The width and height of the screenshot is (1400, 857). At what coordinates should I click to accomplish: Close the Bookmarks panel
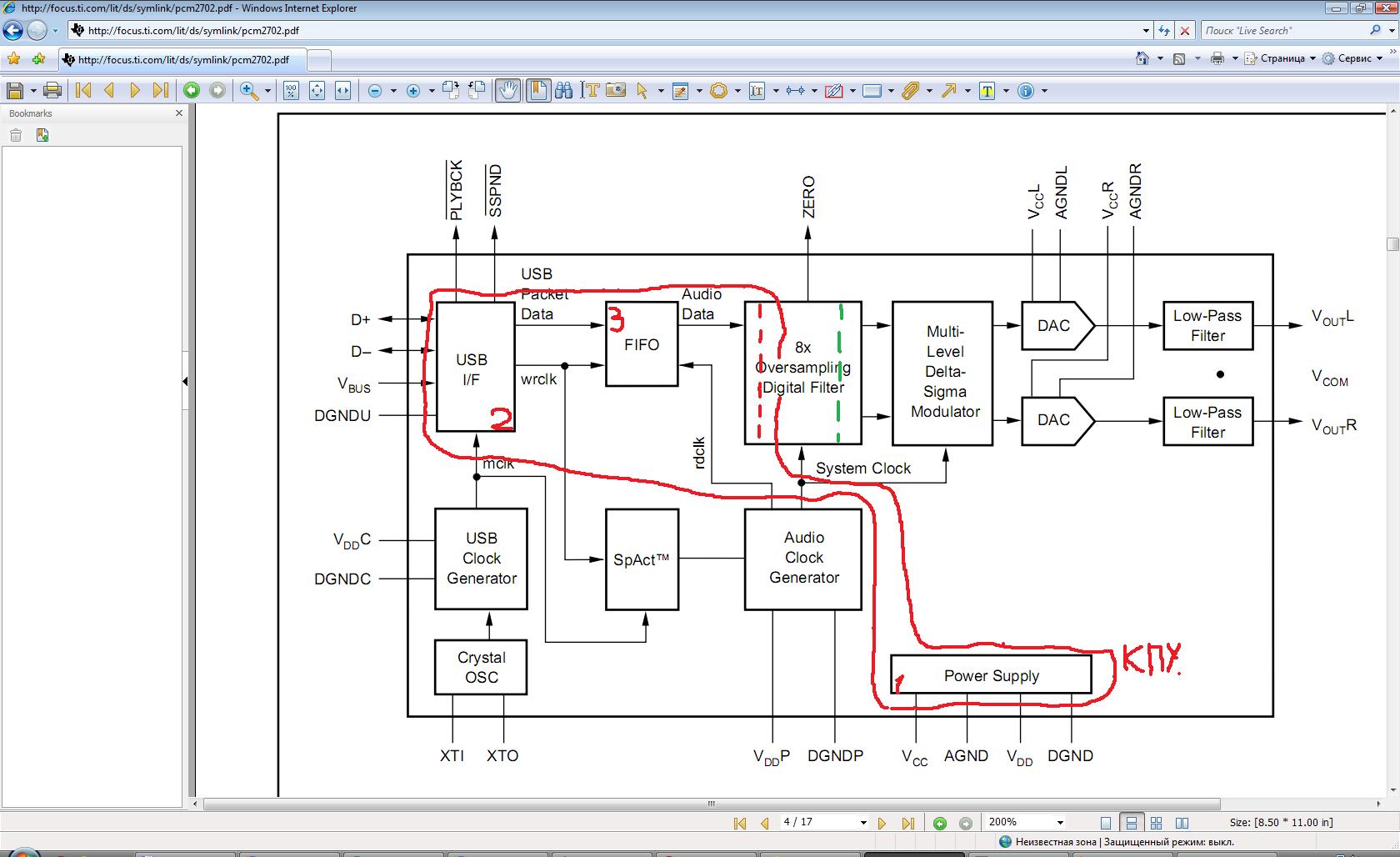point(178,113)
